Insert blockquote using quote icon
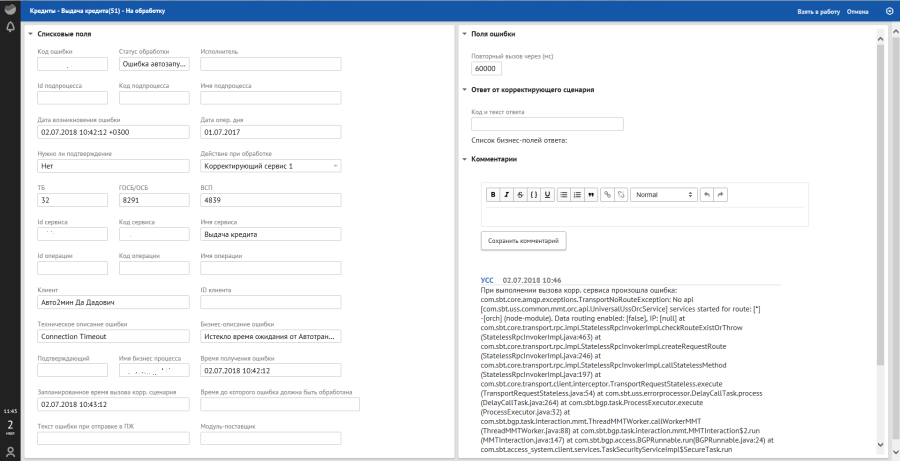Viewport: 900px width, 461px height. click(x=591, y=194)
